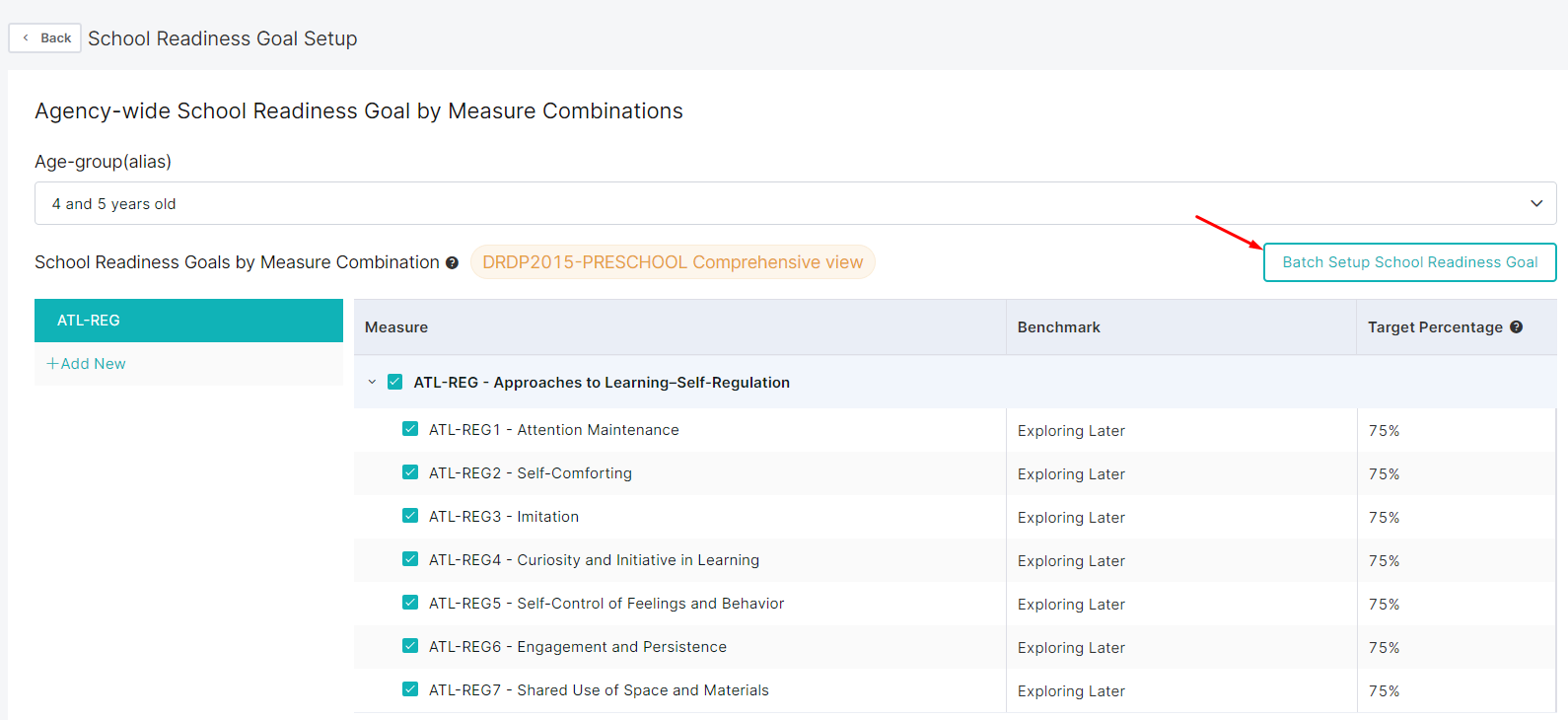Uncheck ATL-REG6 Engagement and Persistence checkbox
1568x720 pixels.
410,646
